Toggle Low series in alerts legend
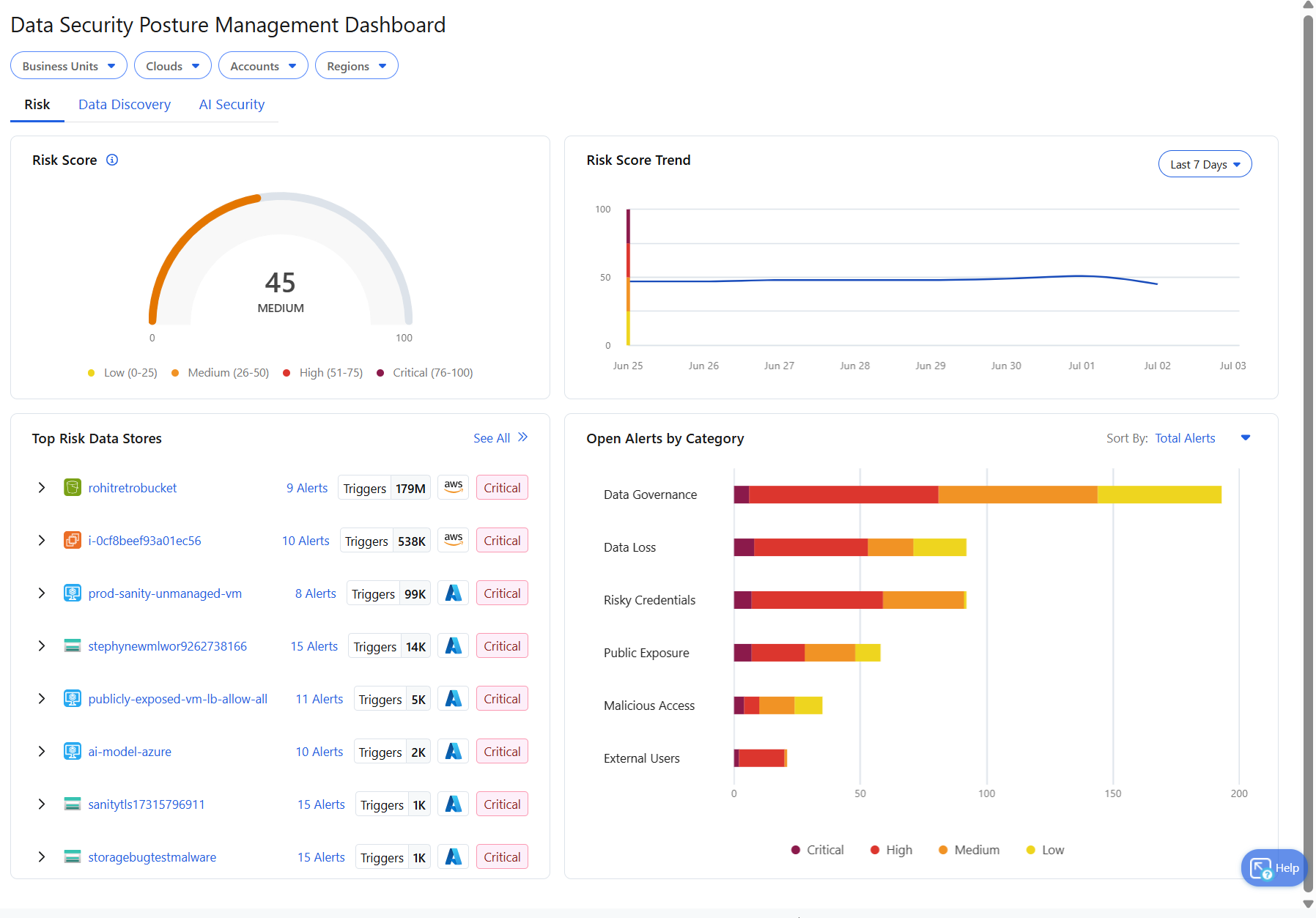Viewport: 1316px width, 918px height. (x=1045, y=850)
